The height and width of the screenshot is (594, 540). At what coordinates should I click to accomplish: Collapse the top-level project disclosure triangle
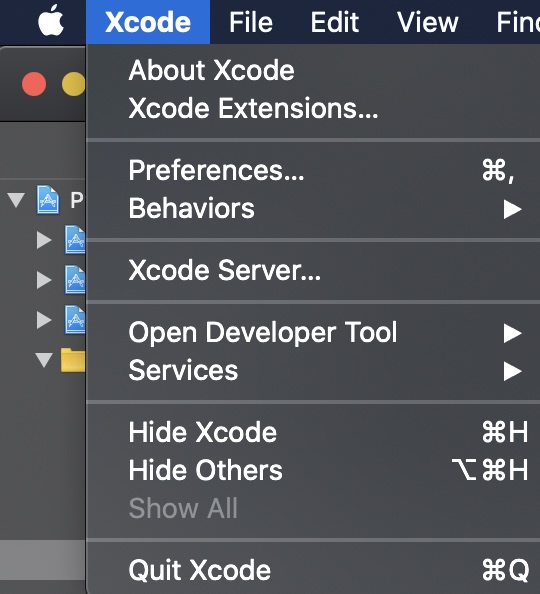coord(16,200)
